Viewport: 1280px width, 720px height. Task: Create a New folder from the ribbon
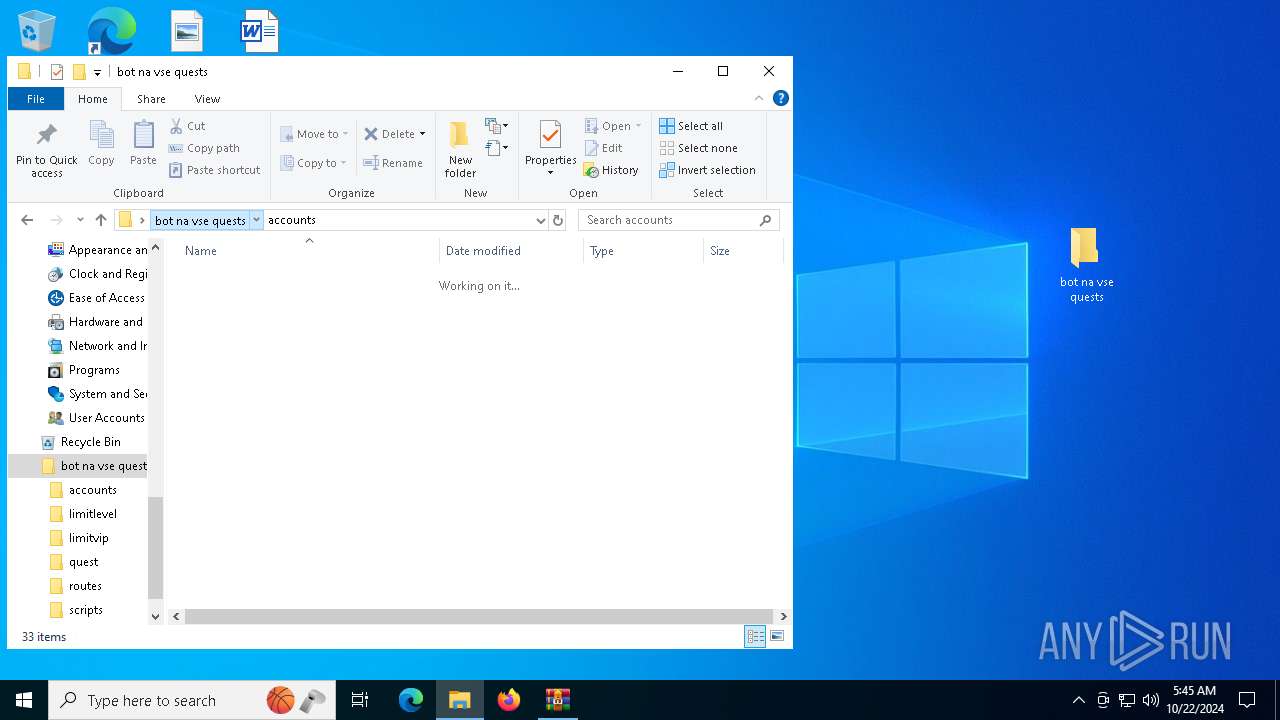[x=460, y=150]
